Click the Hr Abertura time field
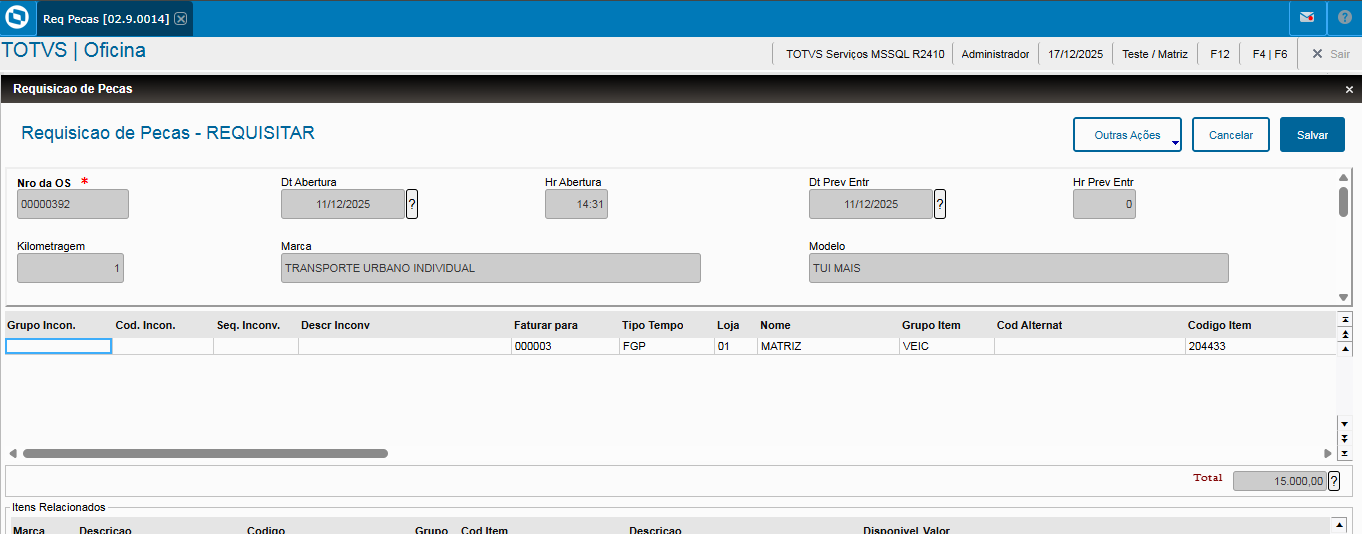1362x534 pixels. coord(576,204)
